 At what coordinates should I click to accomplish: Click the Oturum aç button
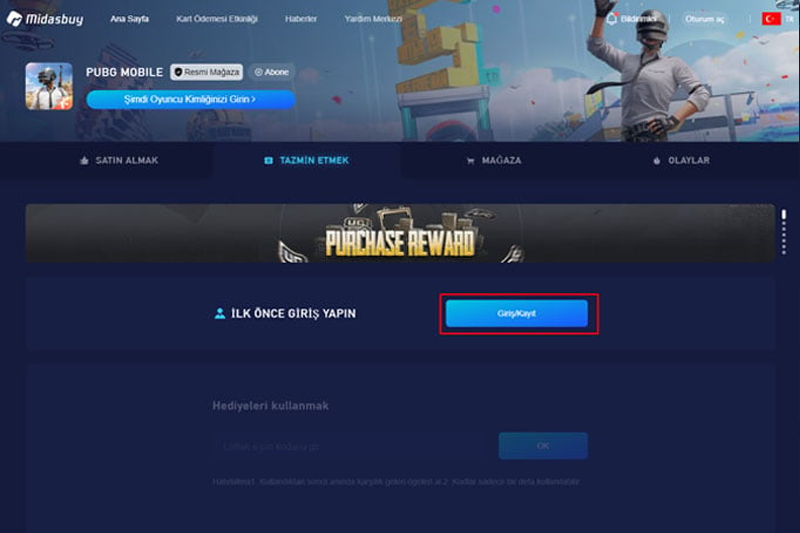click(705, 19)
